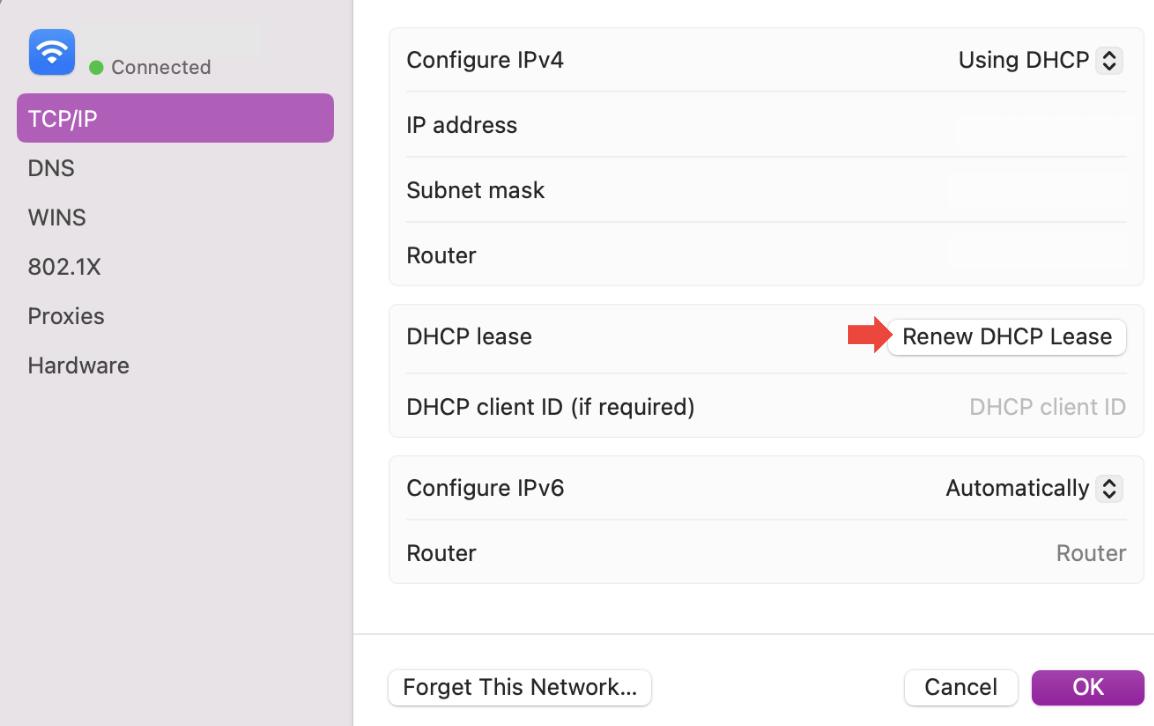
Task: Confirm settings with the OK button
Action: coord(1088,688)
